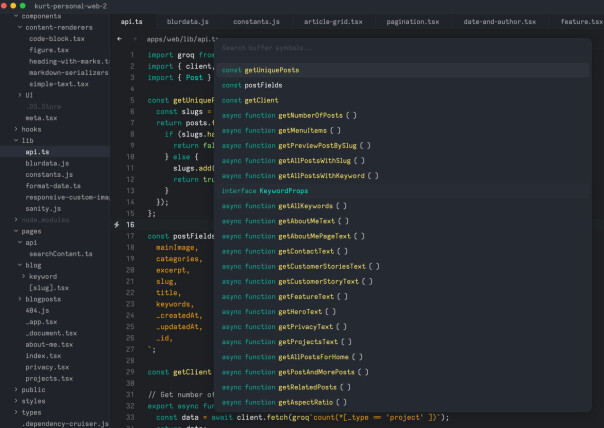Open meta.tsx in file tree
Viewport: 604px width, 428px height.
41,118
